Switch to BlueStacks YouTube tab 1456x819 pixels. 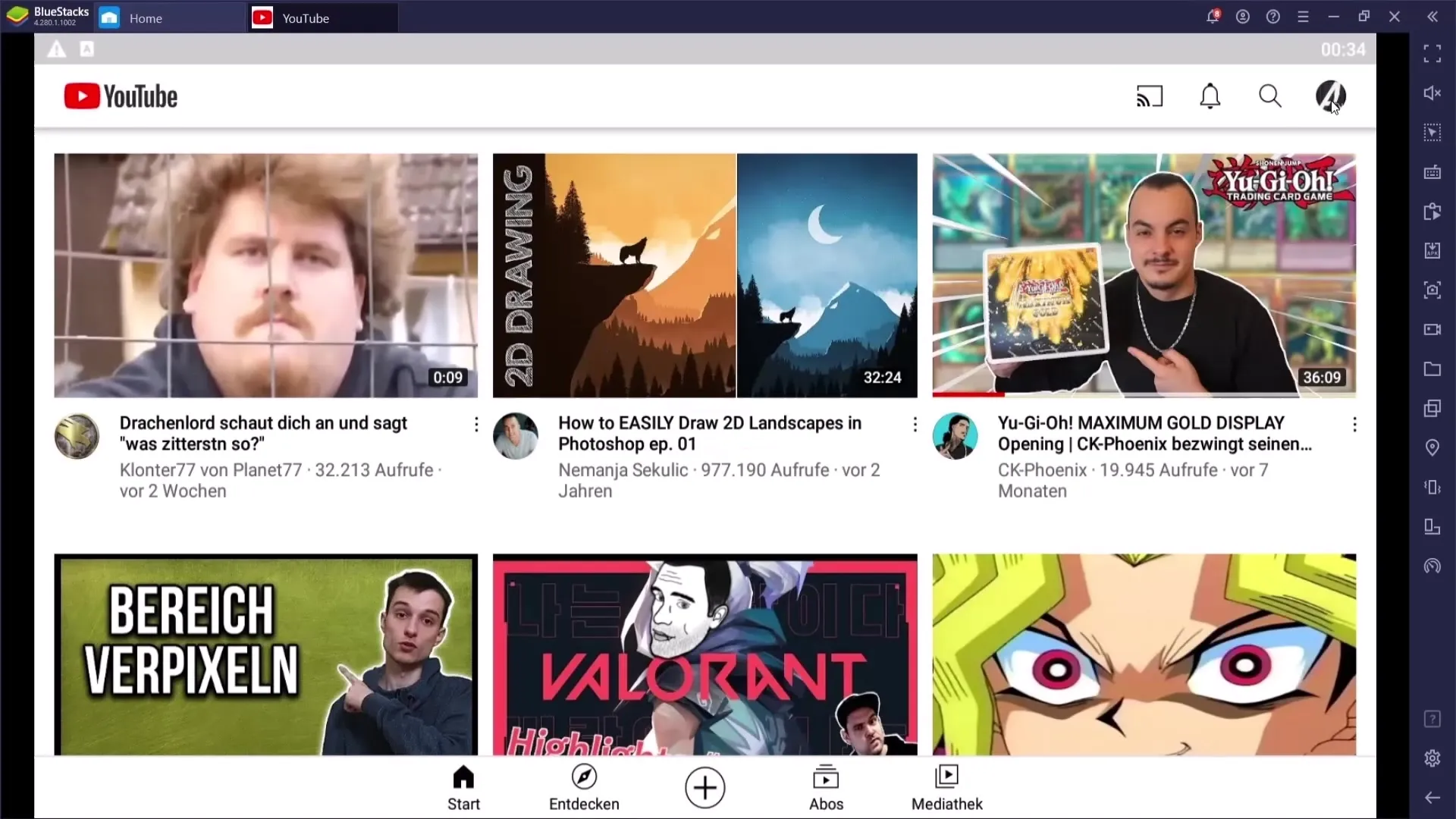(x=323, y=17)
